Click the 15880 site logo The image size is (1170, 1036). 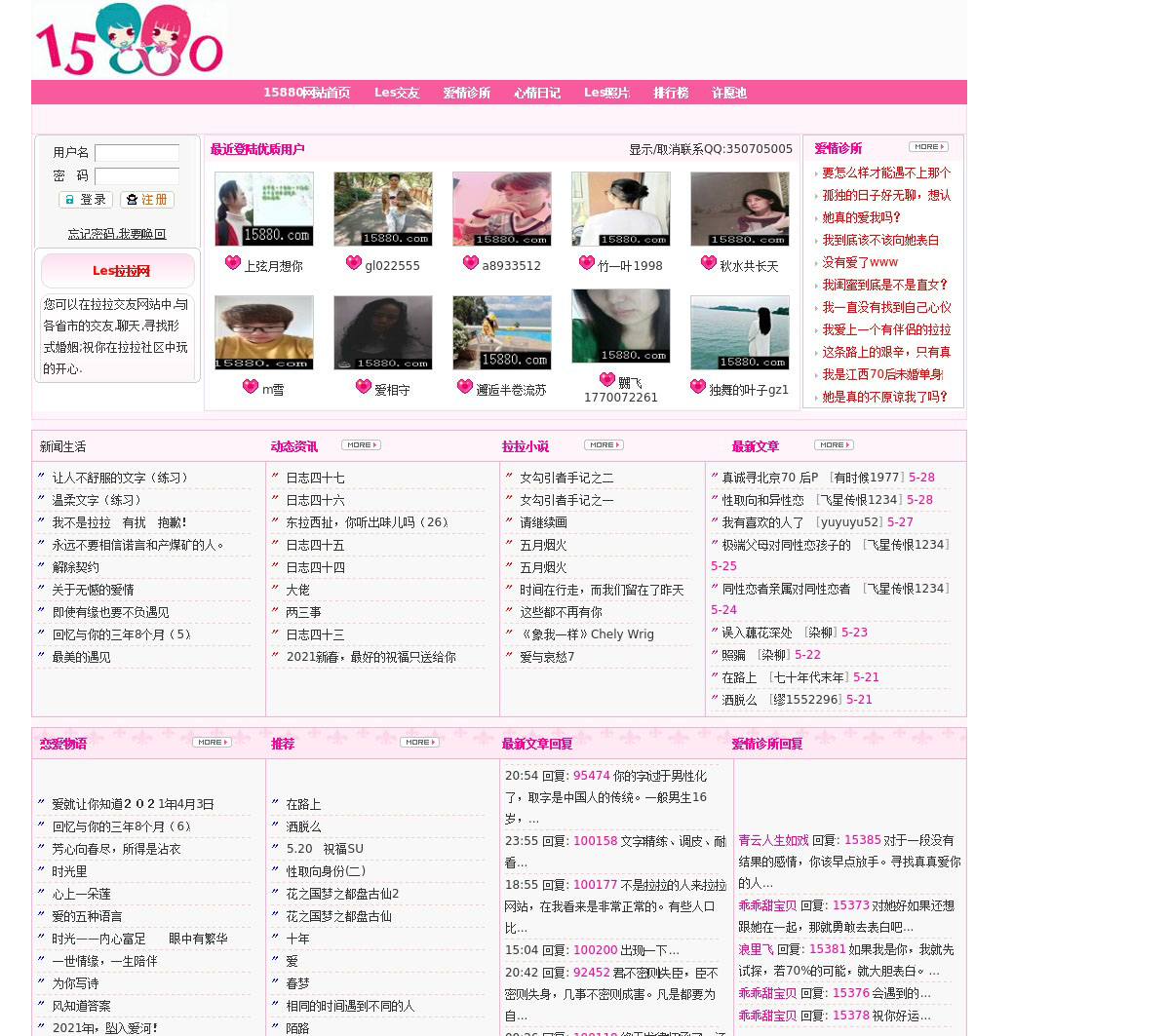click(x=130, y=40)
